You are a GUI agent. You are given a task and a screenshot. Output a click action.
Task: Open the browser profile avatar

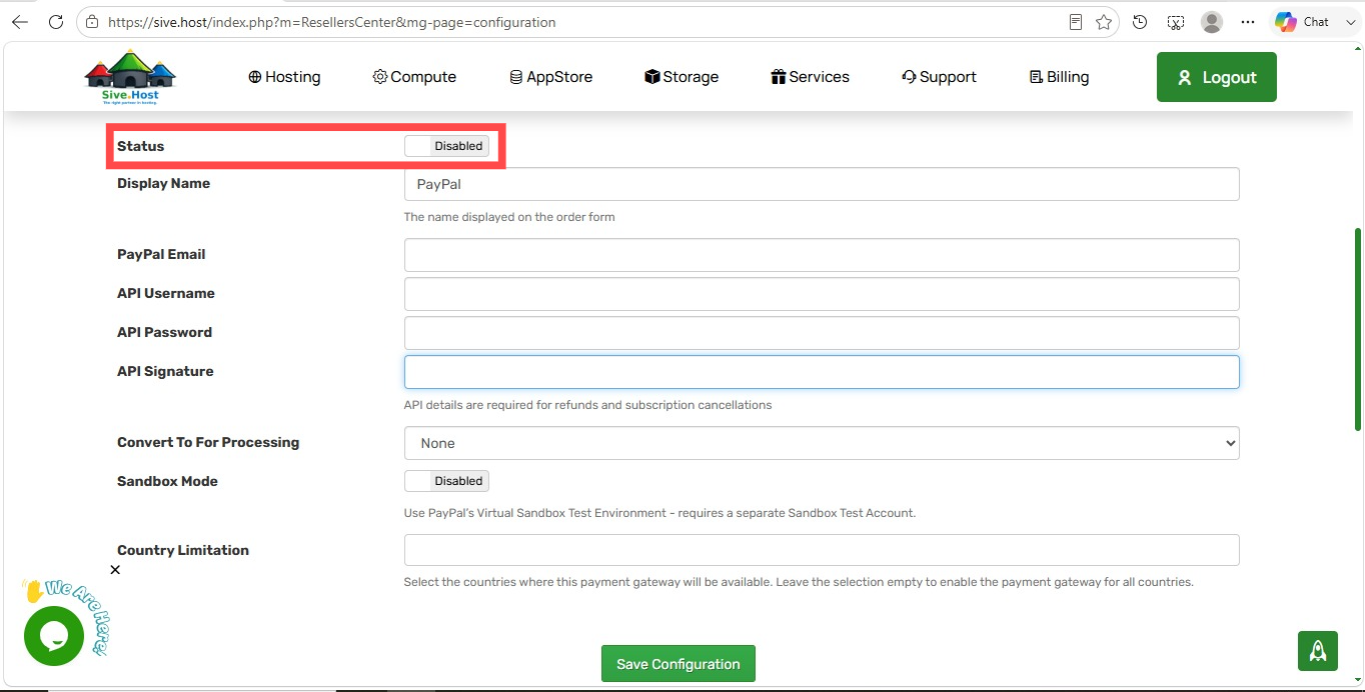point(1212,22)
